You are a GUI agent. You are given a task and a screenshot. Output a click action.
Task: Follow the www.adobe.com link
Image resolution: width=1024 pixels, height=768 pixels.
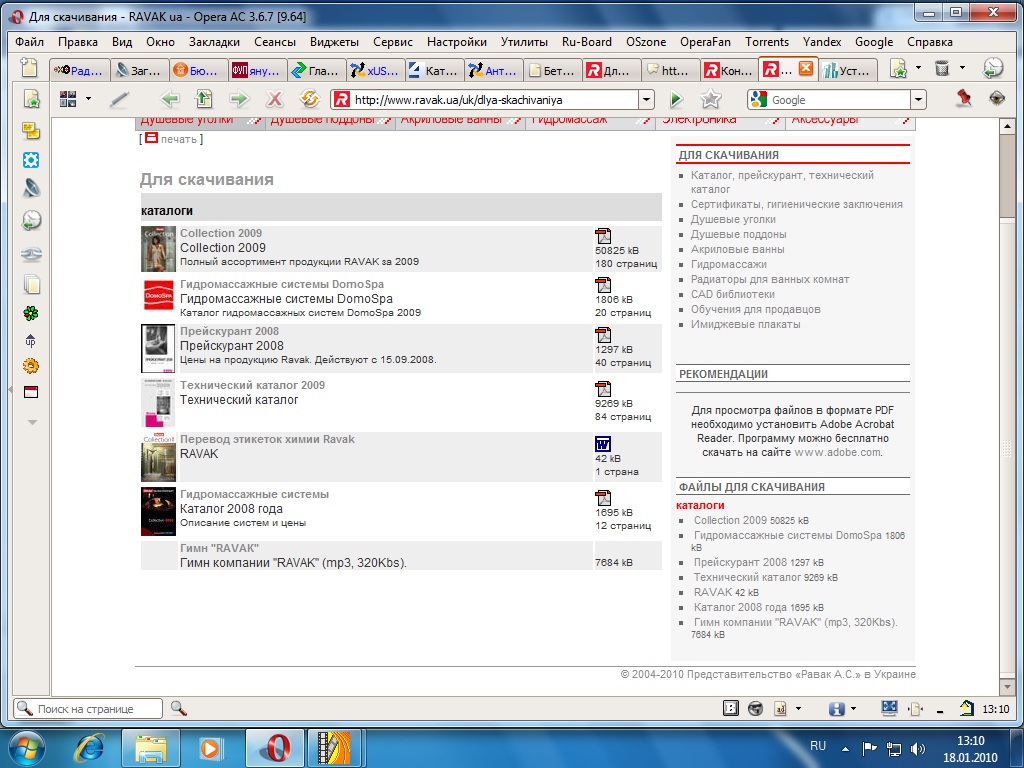(x=837, y=453)
